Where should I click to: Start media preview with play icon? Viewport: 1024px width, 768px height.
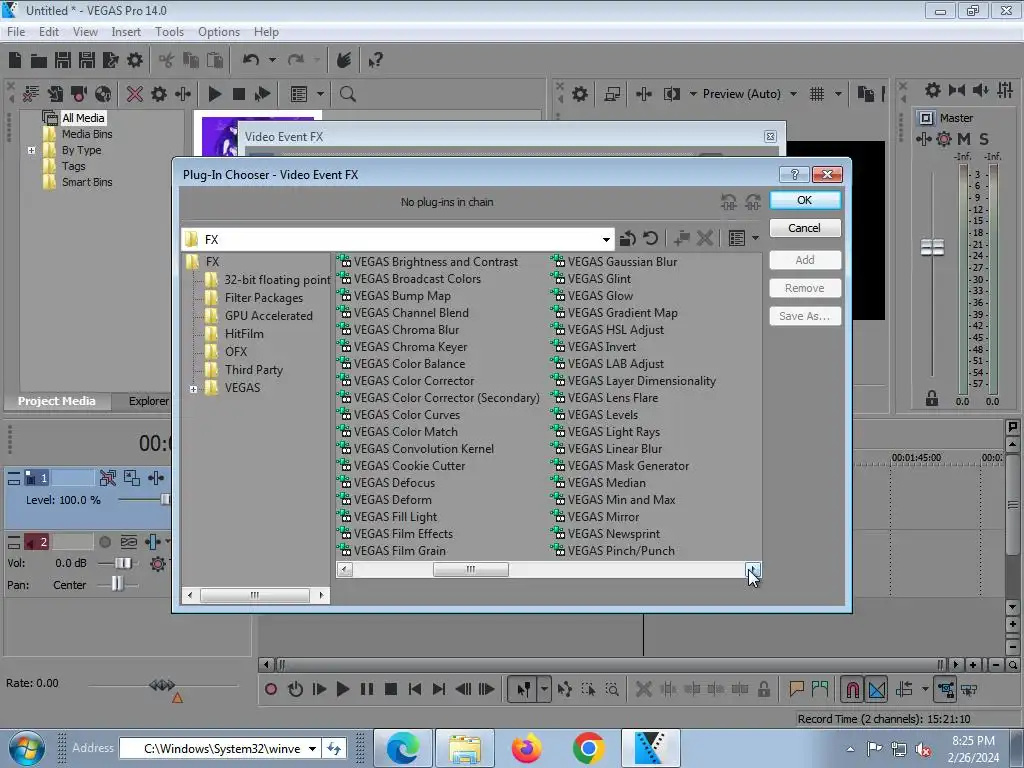click(214, 94)
